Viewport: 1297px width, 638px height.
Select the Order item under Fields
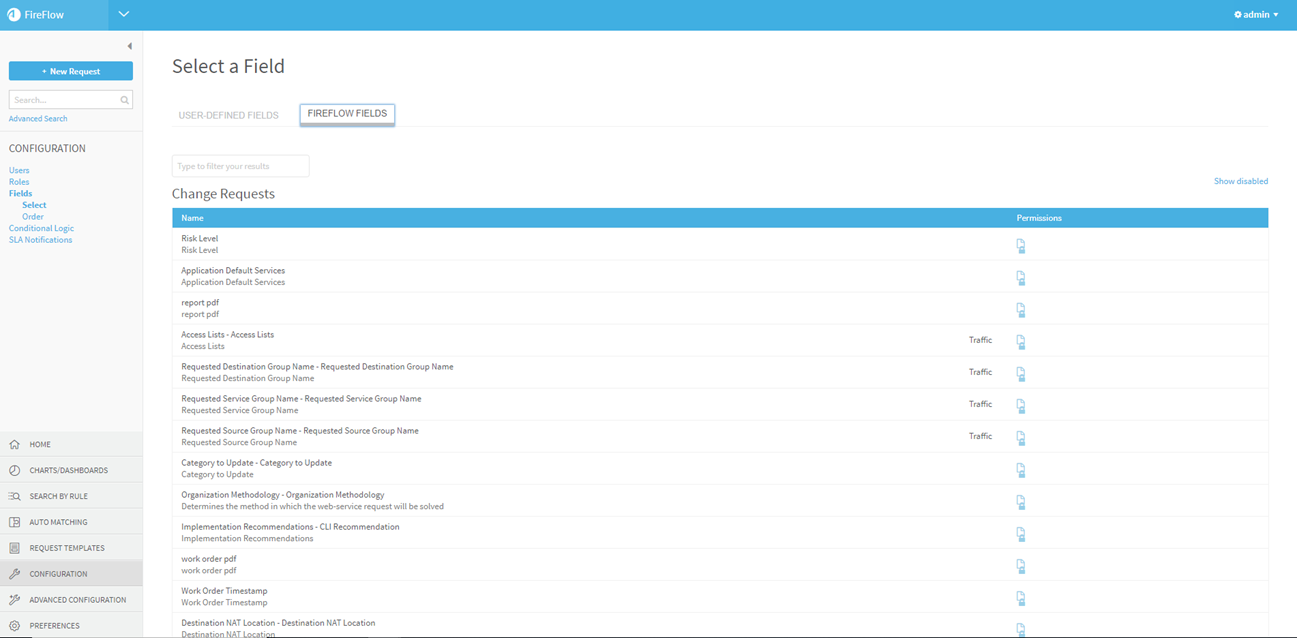(x=33, y=216)
